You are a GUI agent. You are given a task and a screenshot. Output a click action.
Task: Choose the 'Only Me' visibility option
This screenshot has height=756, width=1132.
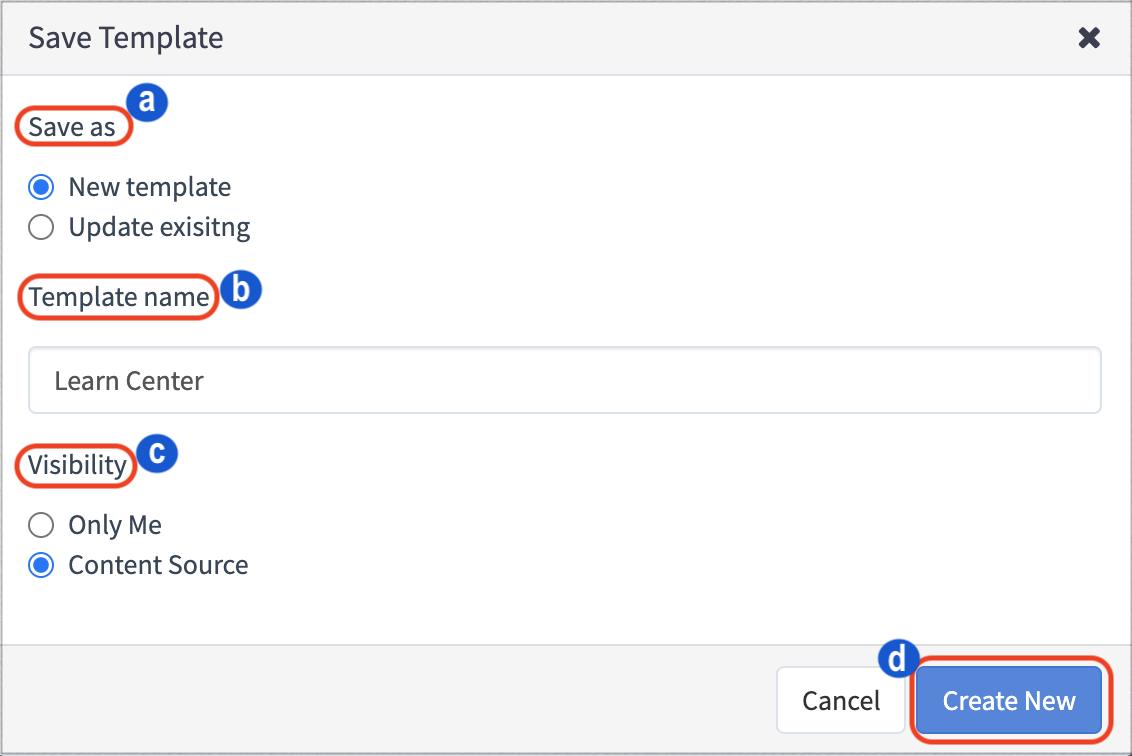click(41, 525)
